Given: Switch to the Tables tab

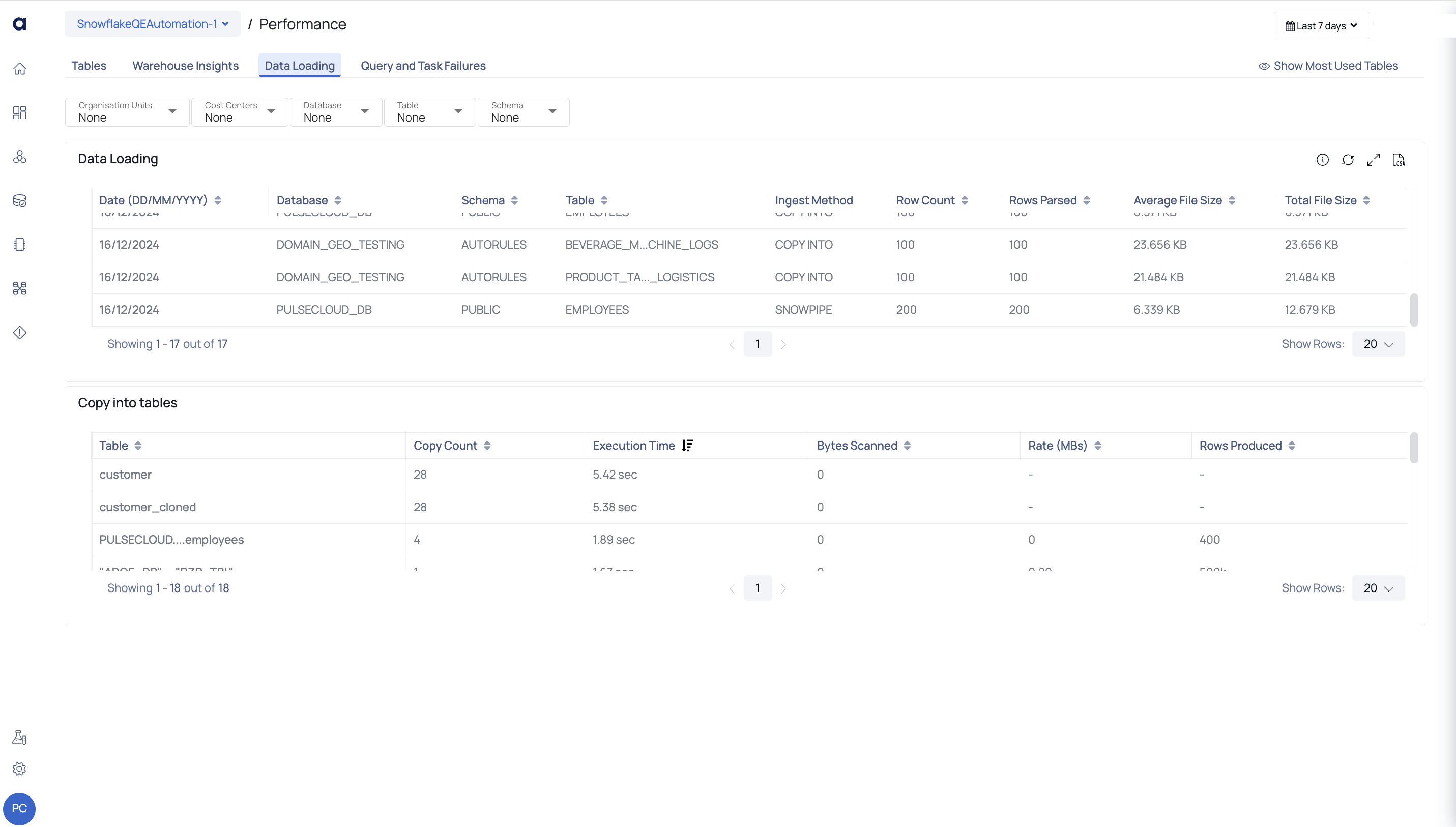Looking at the screenshot, I should pyautogui.click(x=89, y=66).
